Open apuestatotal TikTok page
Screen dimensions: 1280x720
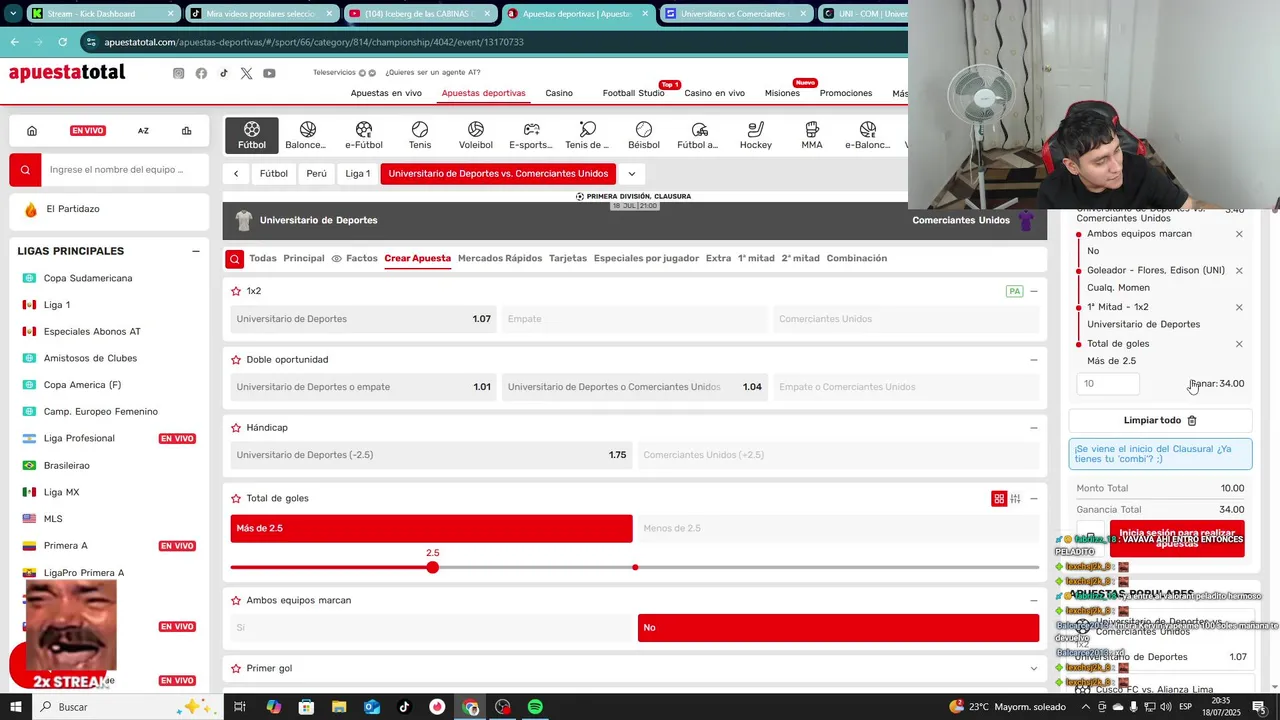pos(224,73)
